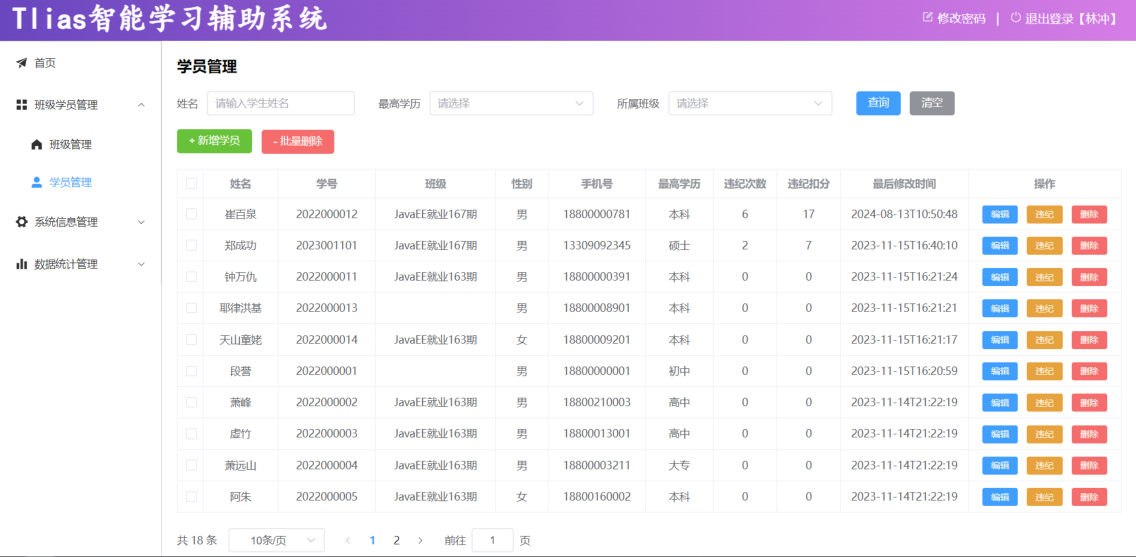Click 编辑 button for 崔百泉

click(x=1000, y=214)
